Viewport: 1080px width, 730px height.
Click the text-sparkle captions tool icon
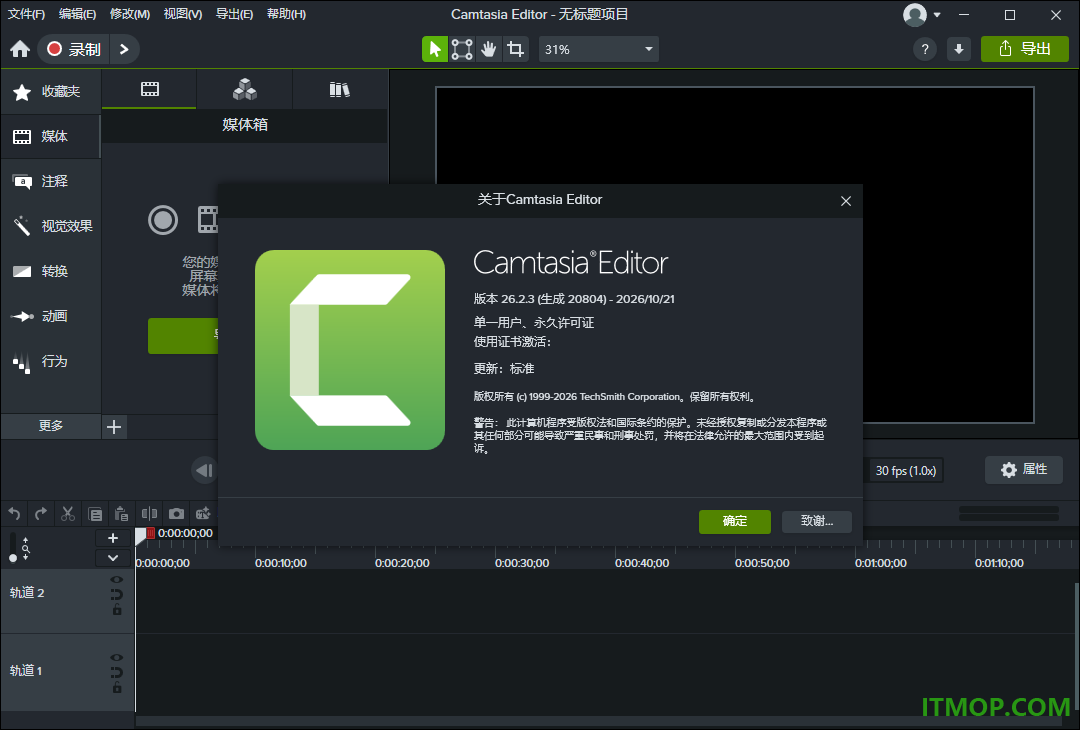(203, 514)
